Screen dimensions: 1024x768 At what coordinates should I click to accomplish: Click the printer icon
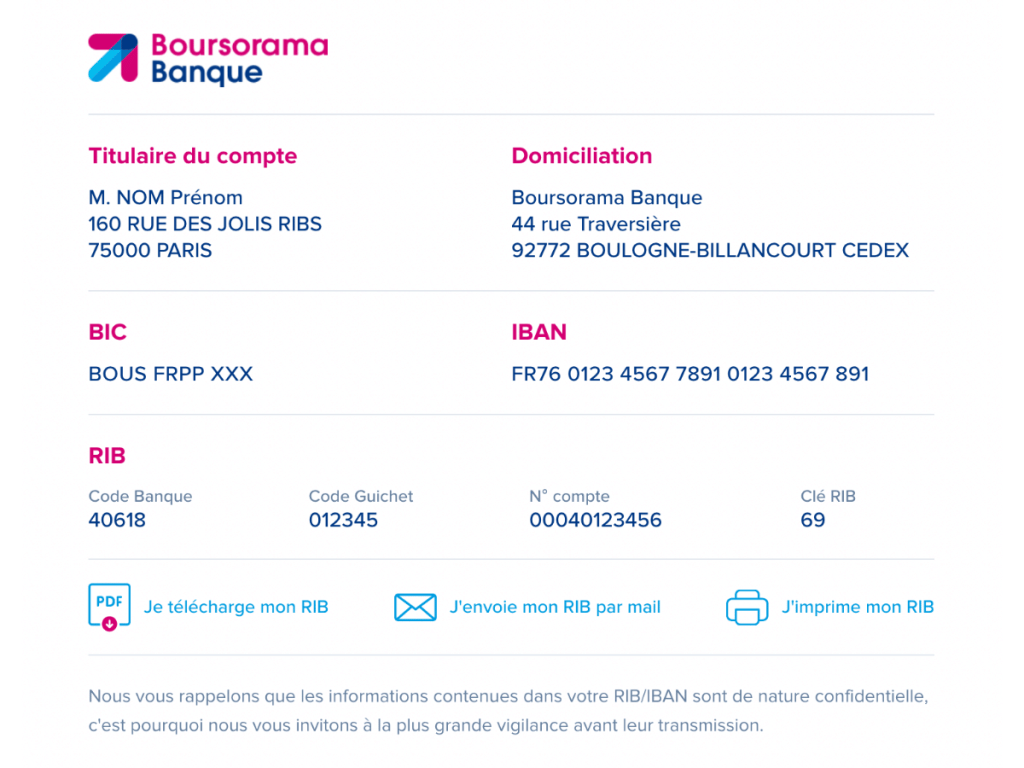[x=746, y=606]
